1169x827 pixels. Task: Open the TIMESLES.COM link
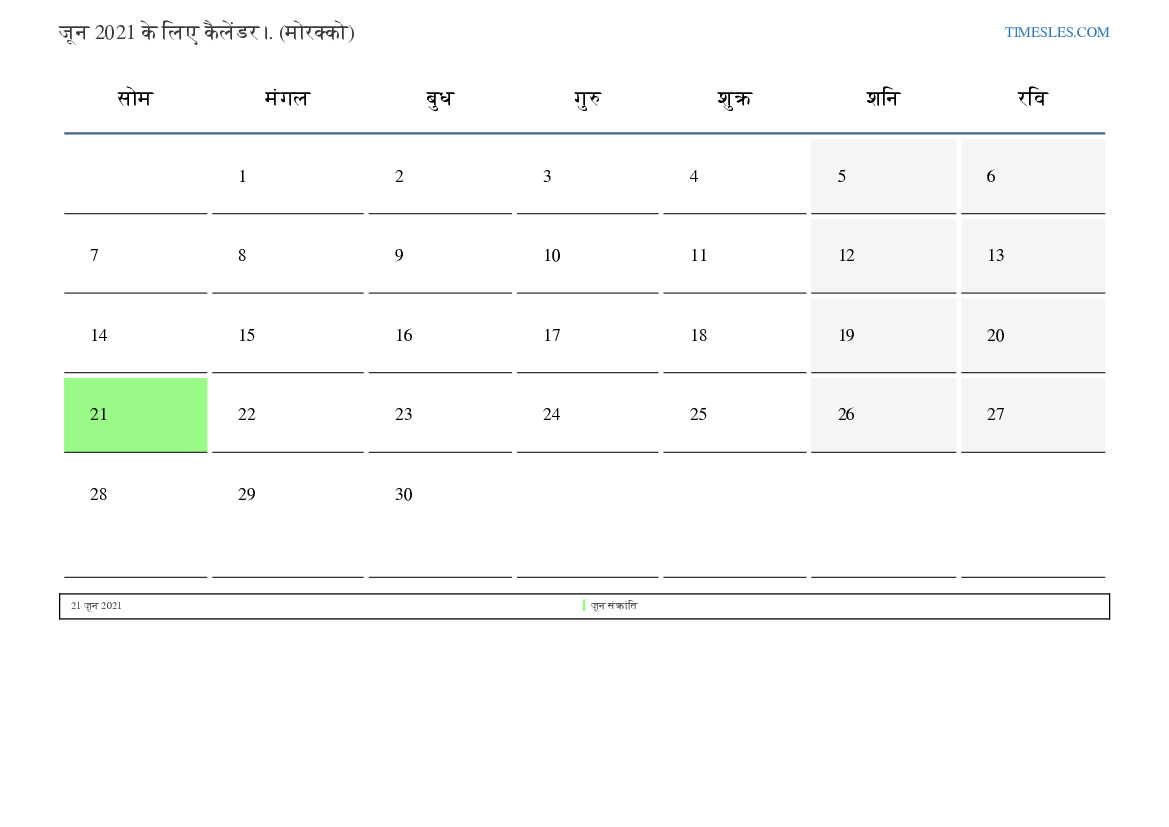tap(1056, 32)
